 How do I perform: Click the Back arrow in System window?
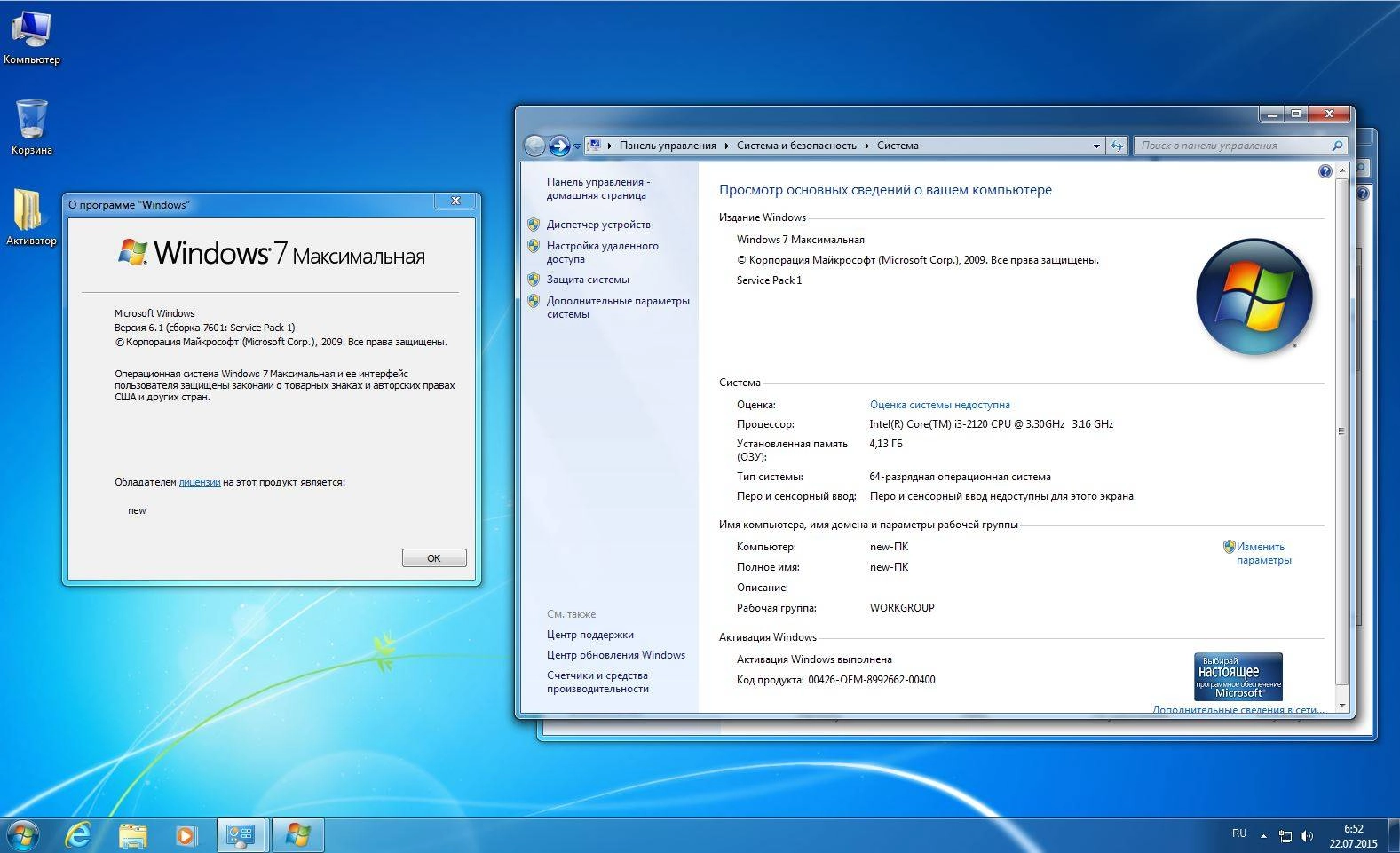point(534,146)
